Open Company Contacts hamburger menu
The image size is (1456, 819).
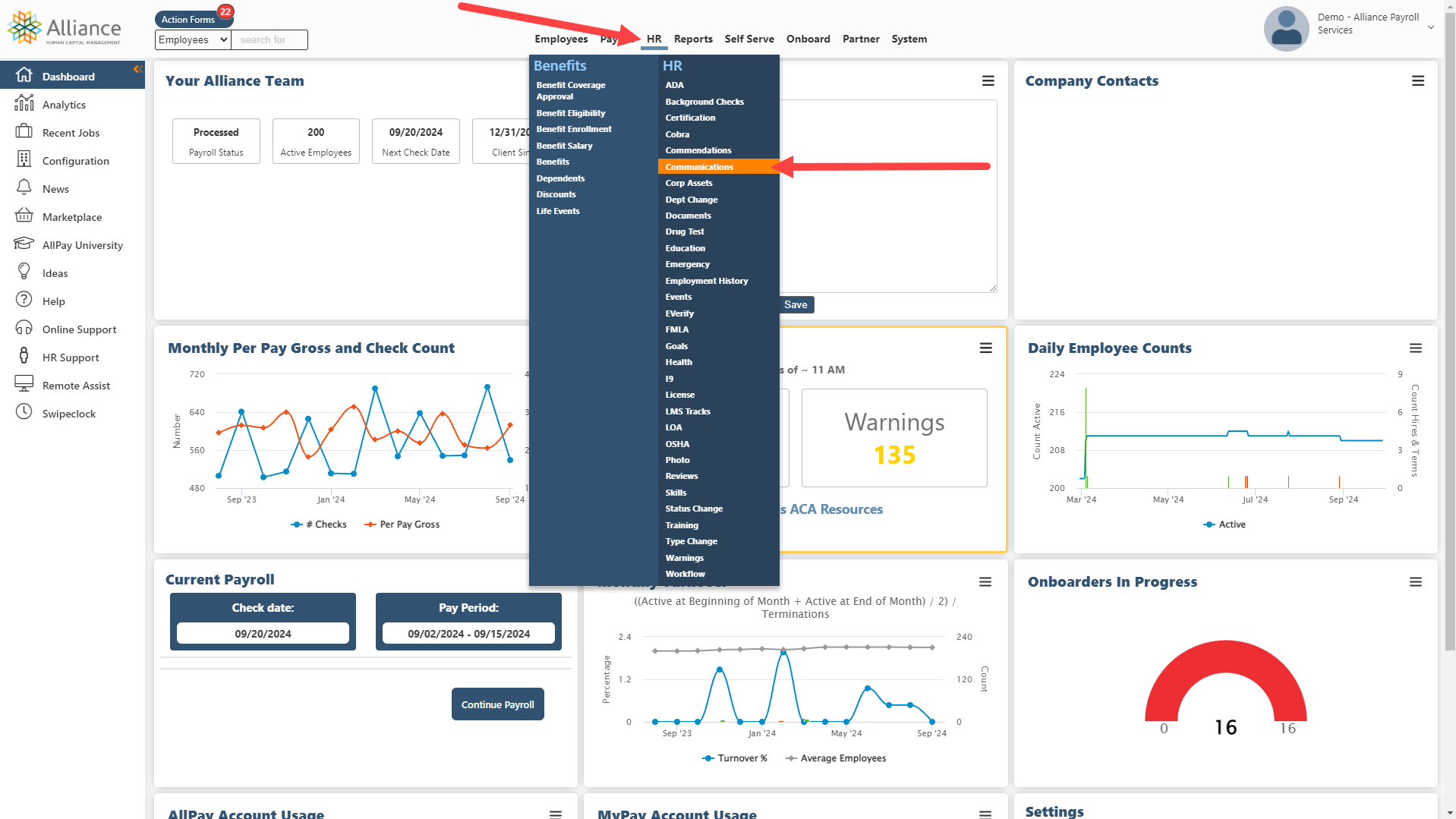1418,81
